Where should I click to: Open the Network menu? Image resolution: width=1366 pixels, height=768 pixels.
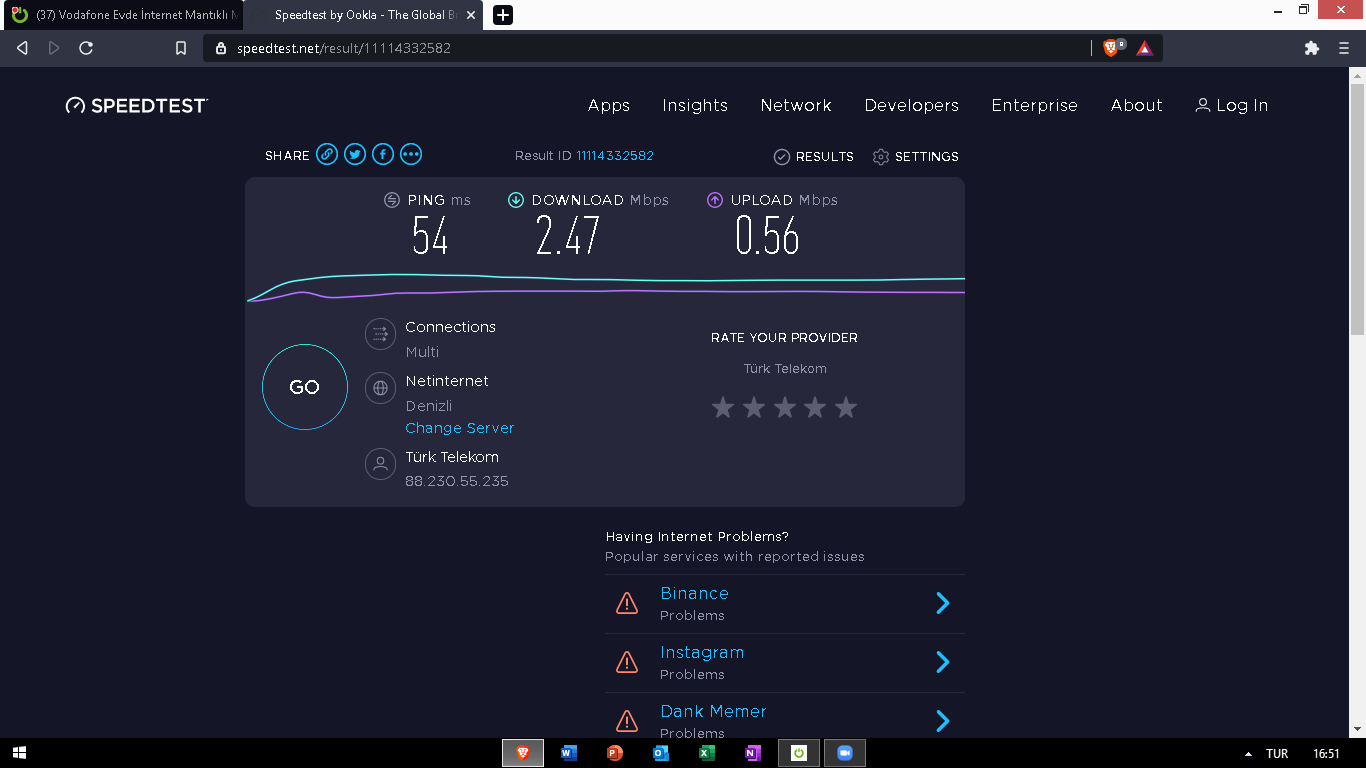coord(796,105)
